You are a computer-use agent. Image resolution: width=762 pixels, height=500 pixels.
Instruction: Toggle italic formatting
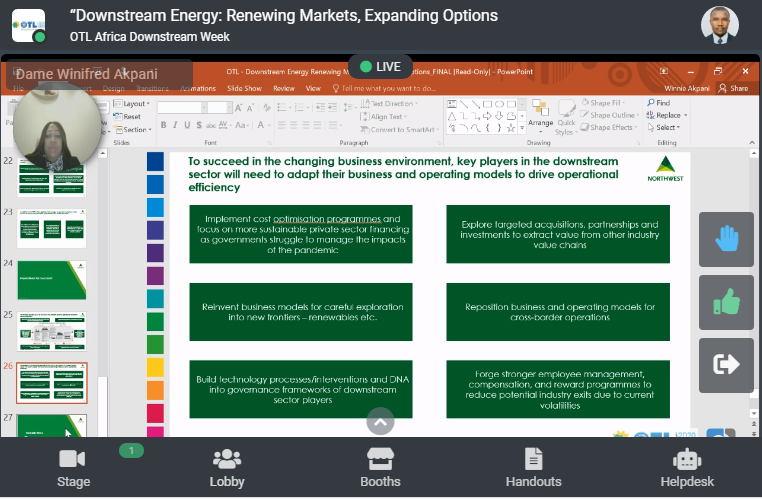(x=175, y=125)
